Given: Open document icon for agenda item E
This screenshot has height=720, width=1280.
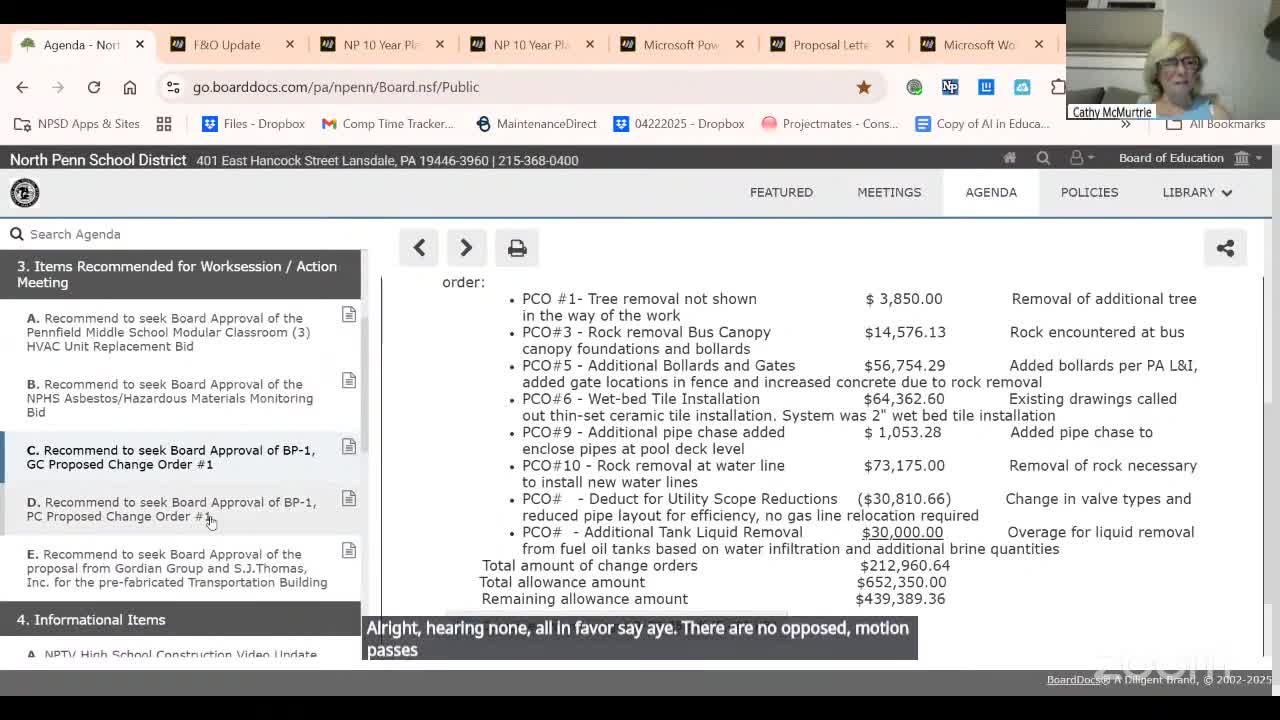Looking at the screenshot, I should pyautogui.click(x=349, y=551).
